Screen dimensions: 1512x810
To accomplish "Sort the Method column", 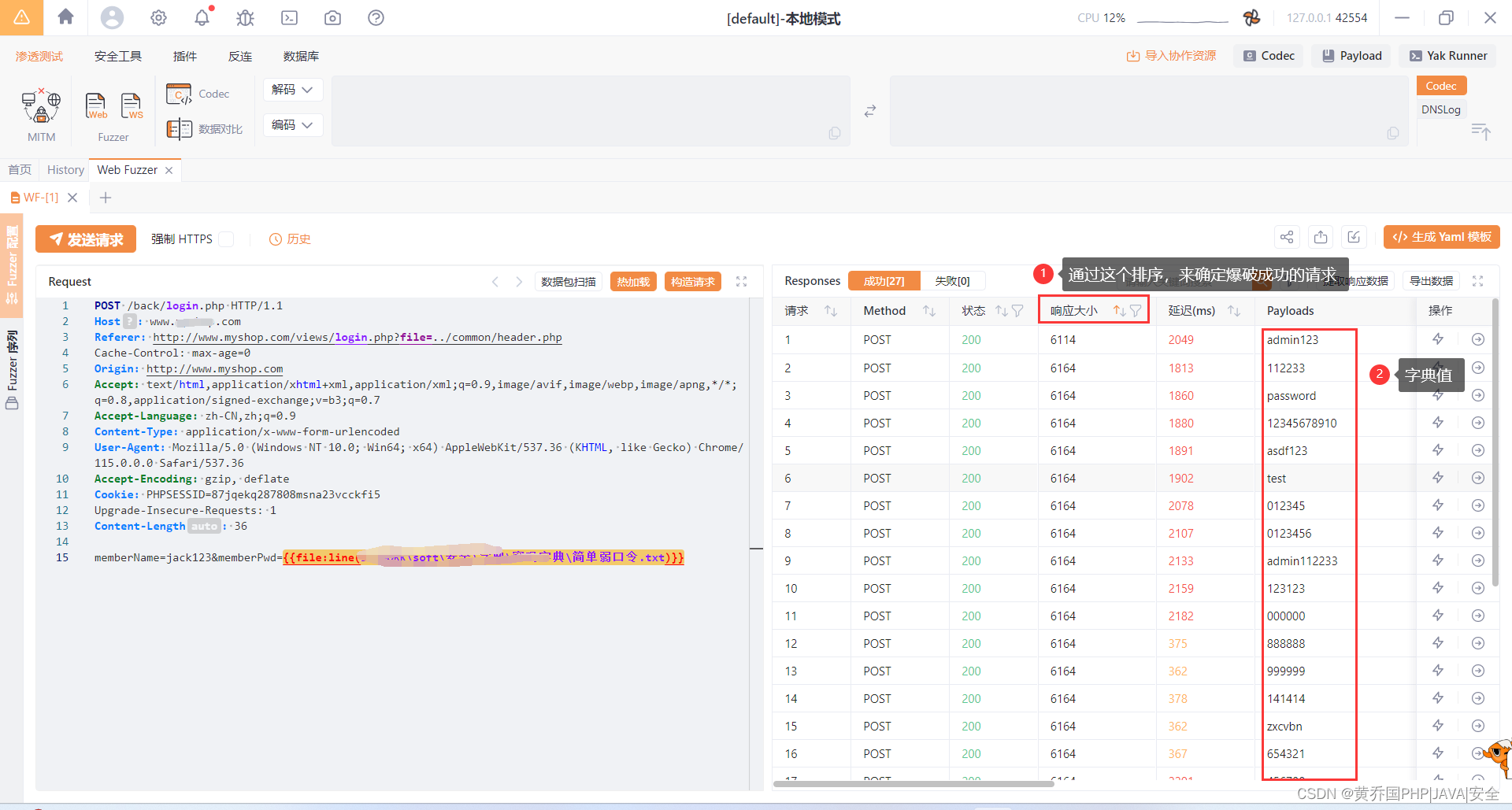I will click(x=929, y=311).
